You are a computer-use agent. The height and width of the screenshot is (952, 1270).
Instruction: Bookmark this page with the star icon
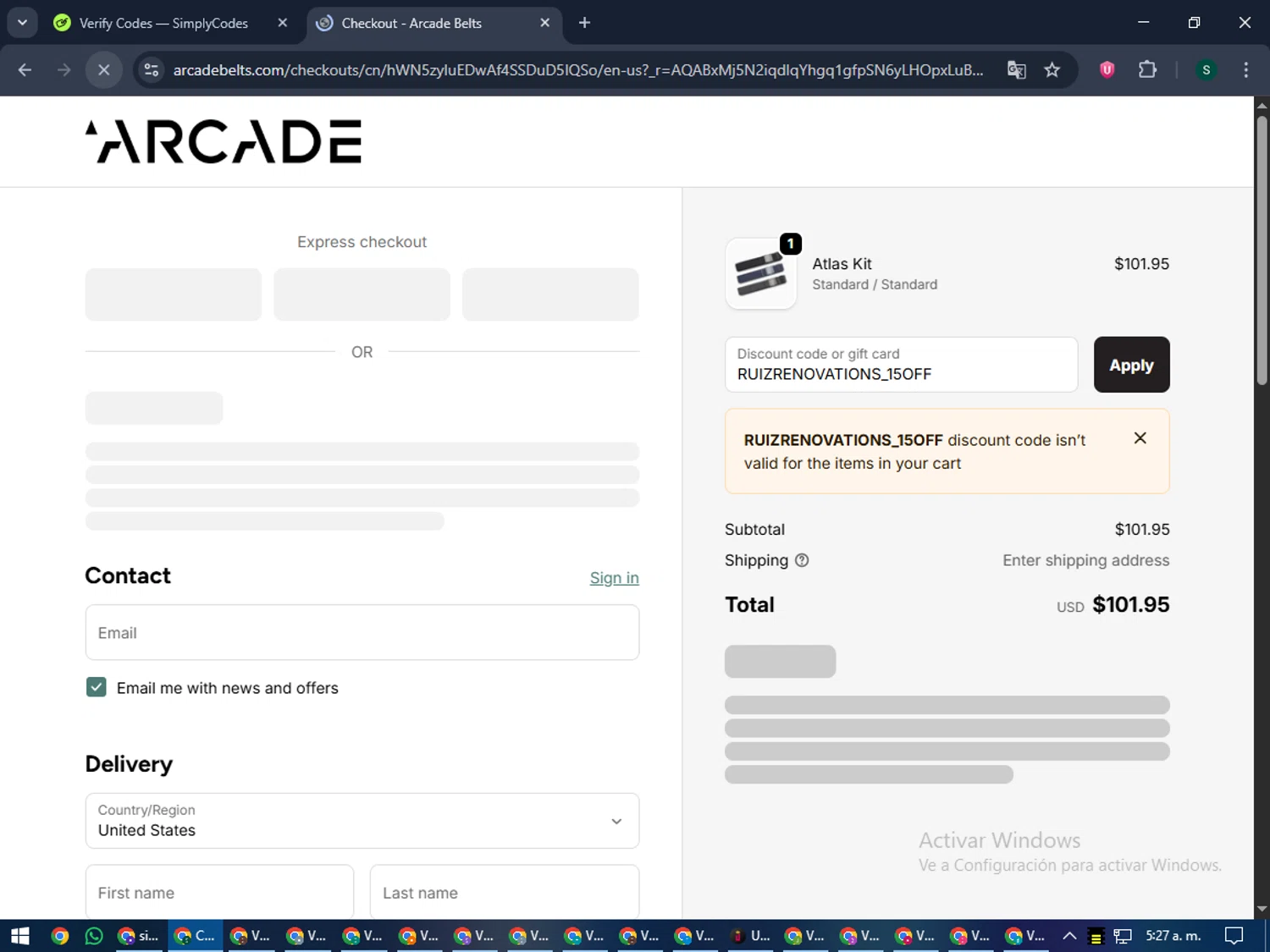(x=1052, y=70)
